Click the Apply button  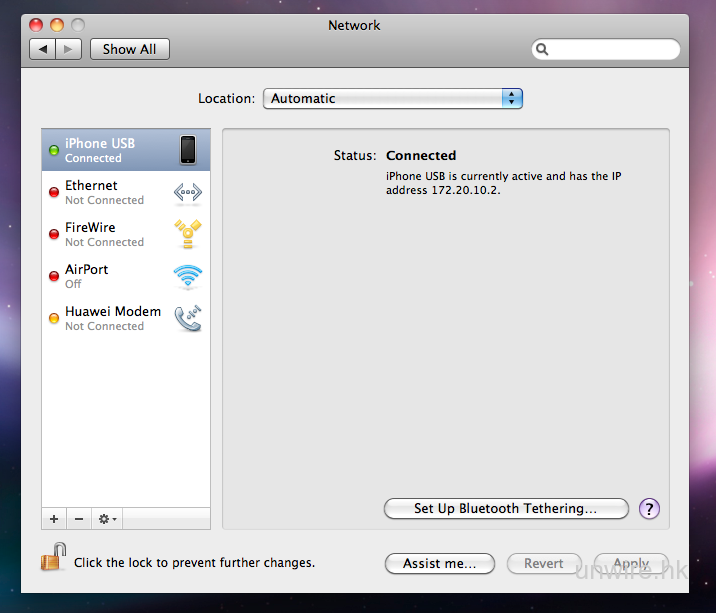630,563
